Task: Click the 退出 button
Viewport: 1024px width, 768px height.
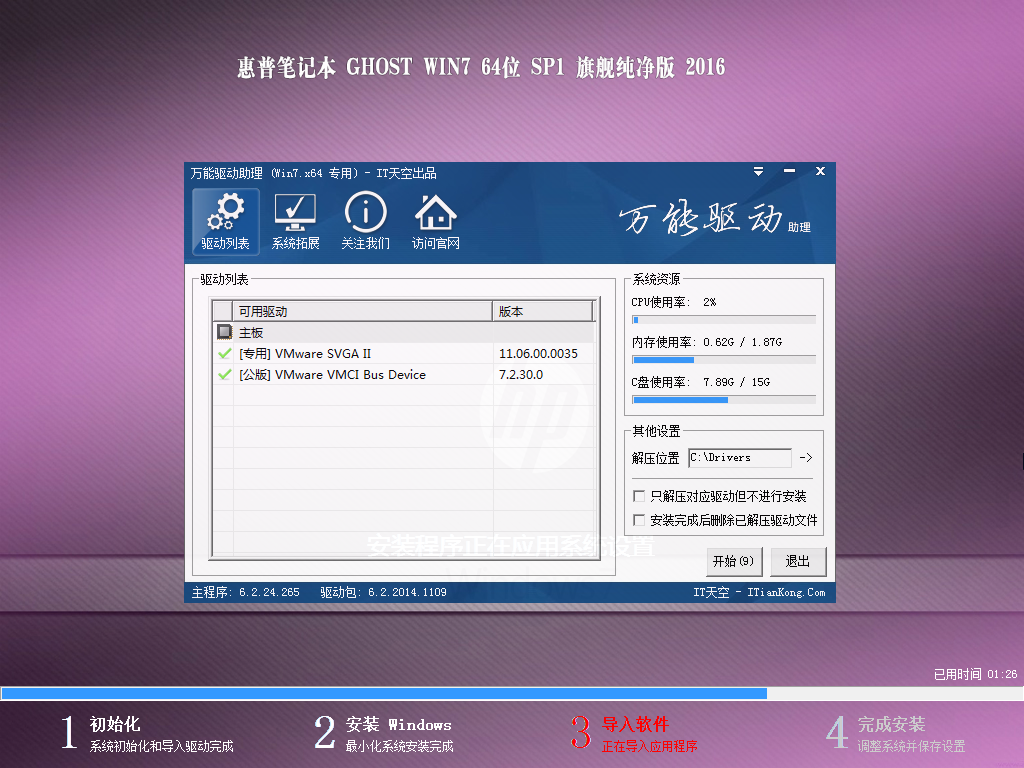Action: click(x=798, y=562)
